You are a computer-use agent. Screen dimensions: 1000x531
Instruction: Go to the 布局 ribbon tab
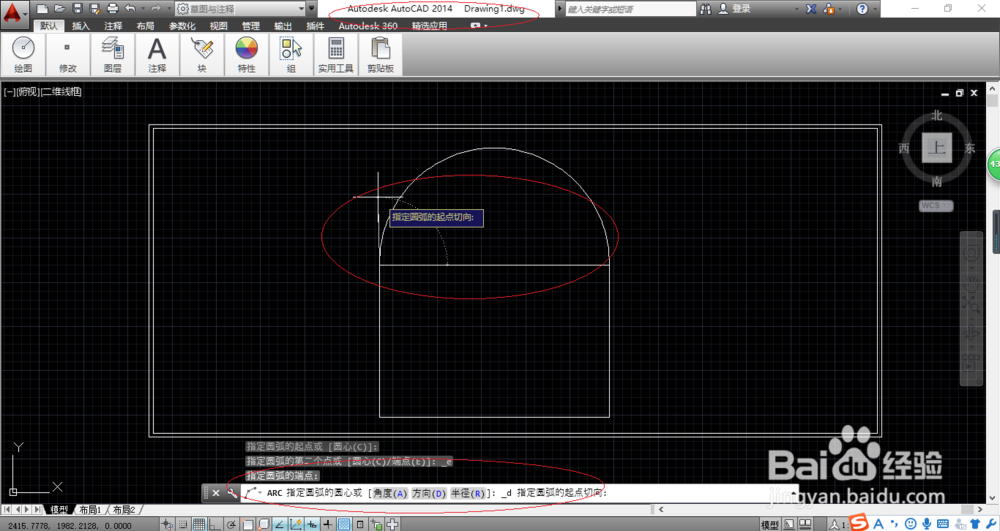(x=145, y=25)
